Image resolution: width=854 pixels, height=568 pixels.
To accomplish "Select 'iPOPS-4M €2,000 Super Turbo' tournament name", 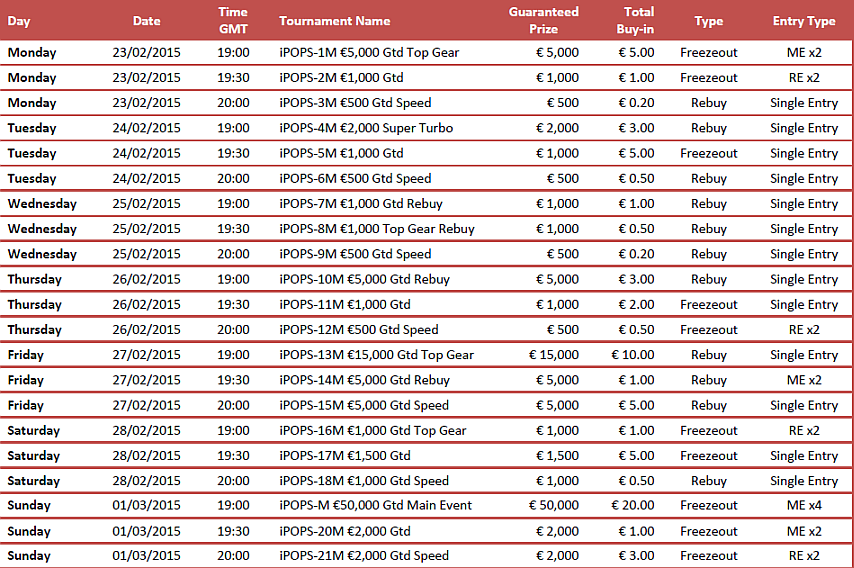I will click(x=366, y=128).
